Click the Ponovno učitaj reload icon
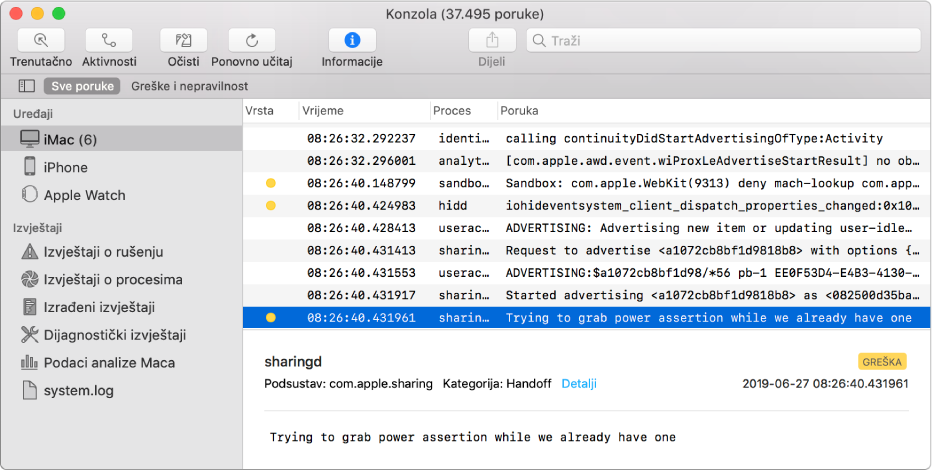 pyautogui.click(x=251, y=40)
